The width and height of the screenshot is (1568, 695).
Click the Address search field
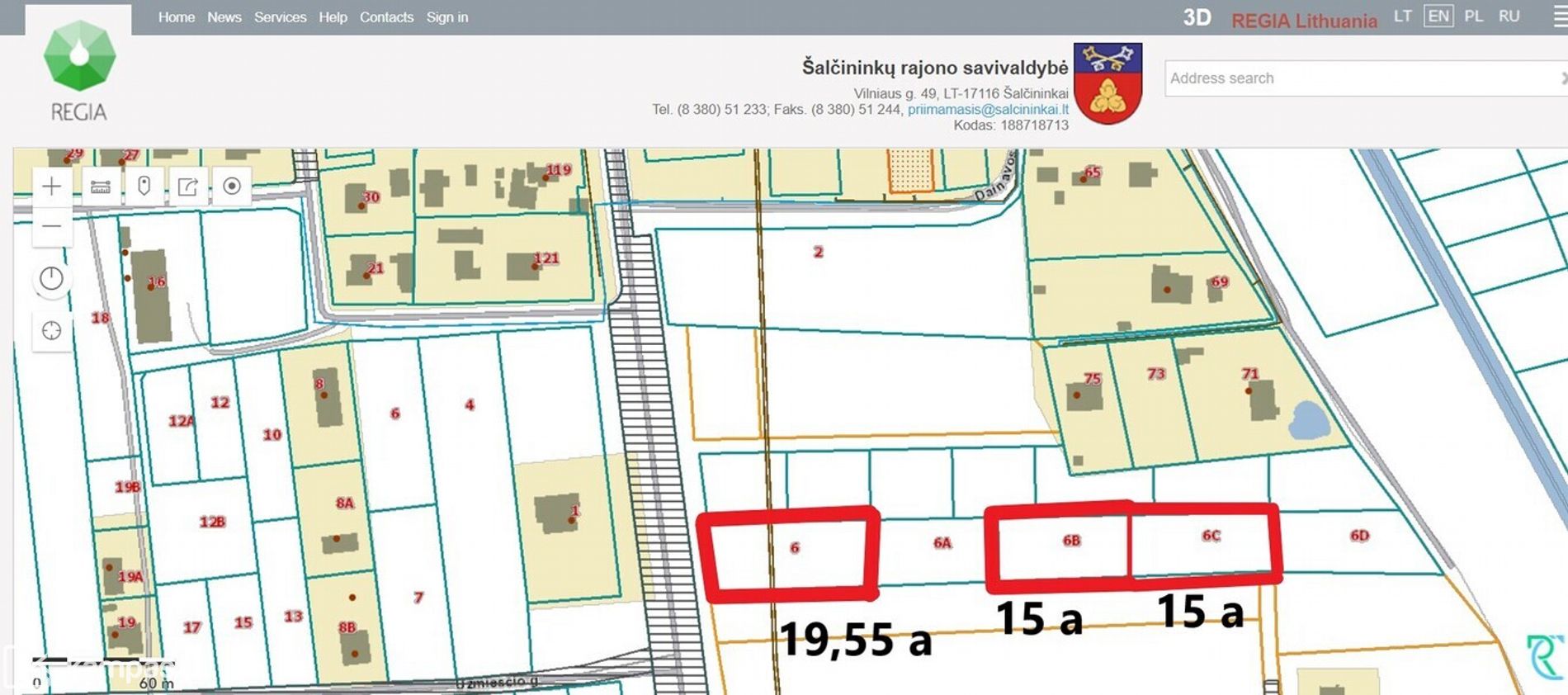[1366, 78]
